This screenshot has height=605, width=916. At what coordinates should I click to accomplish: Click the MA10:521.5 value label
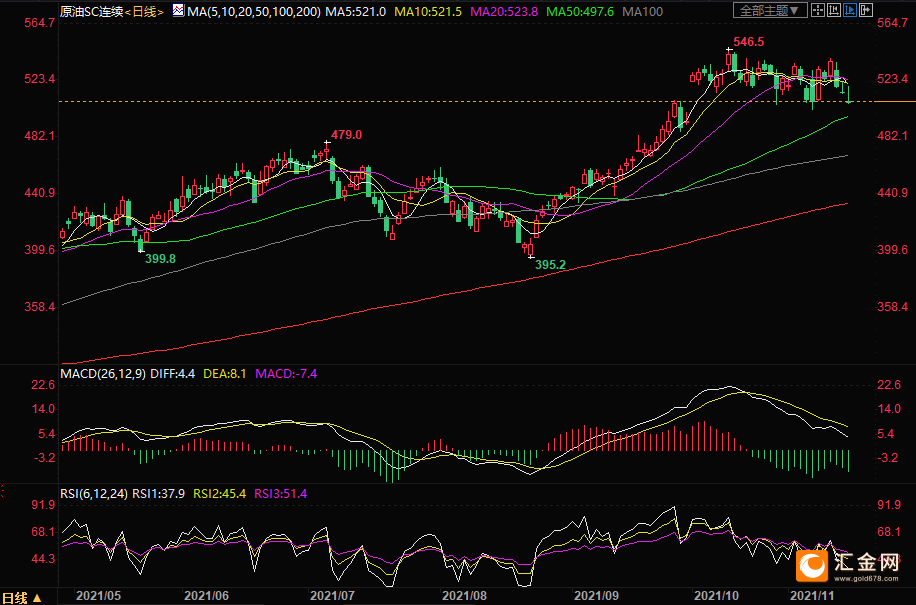coord(428,11)
